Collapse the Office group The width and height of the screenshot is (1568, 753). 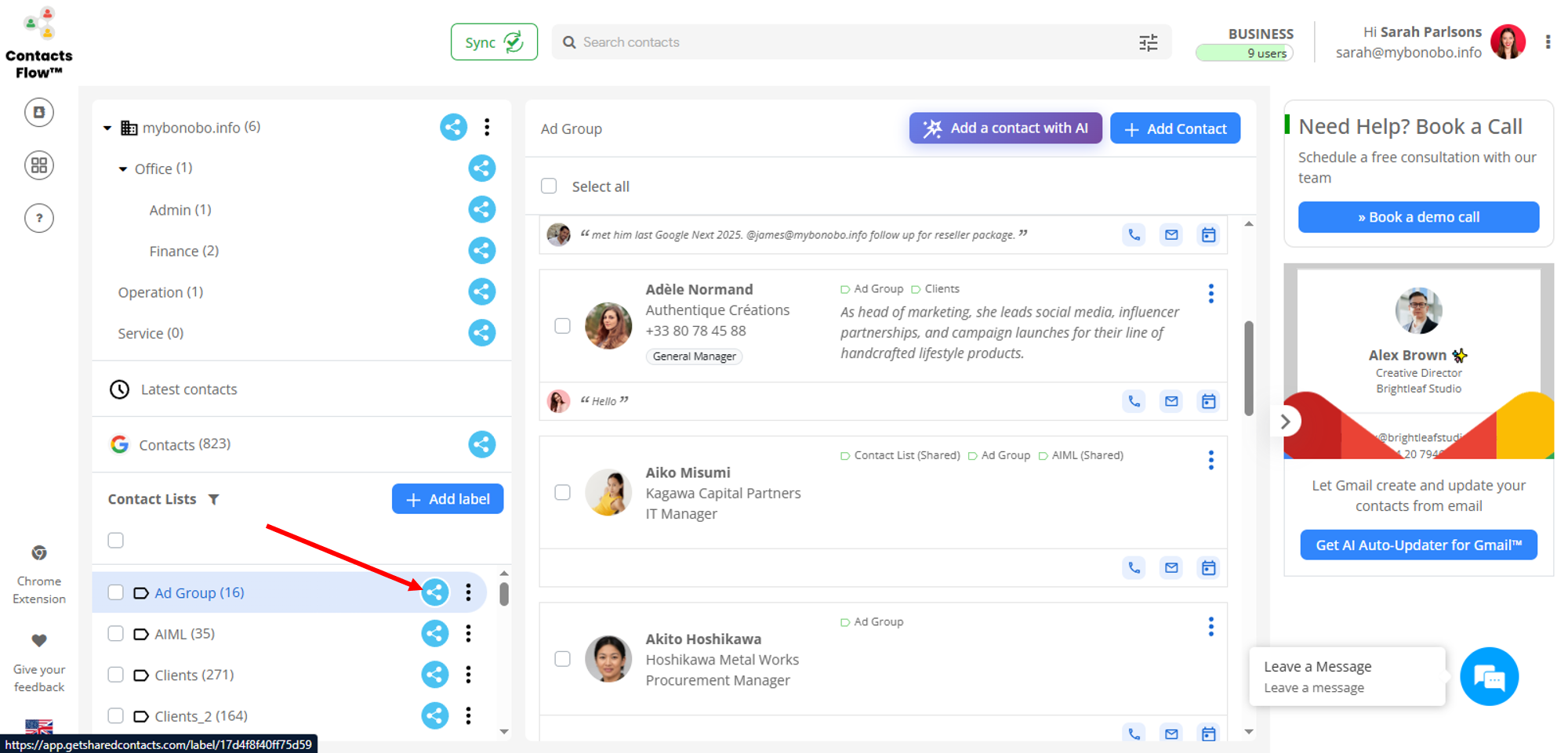[x=123, y=169]
